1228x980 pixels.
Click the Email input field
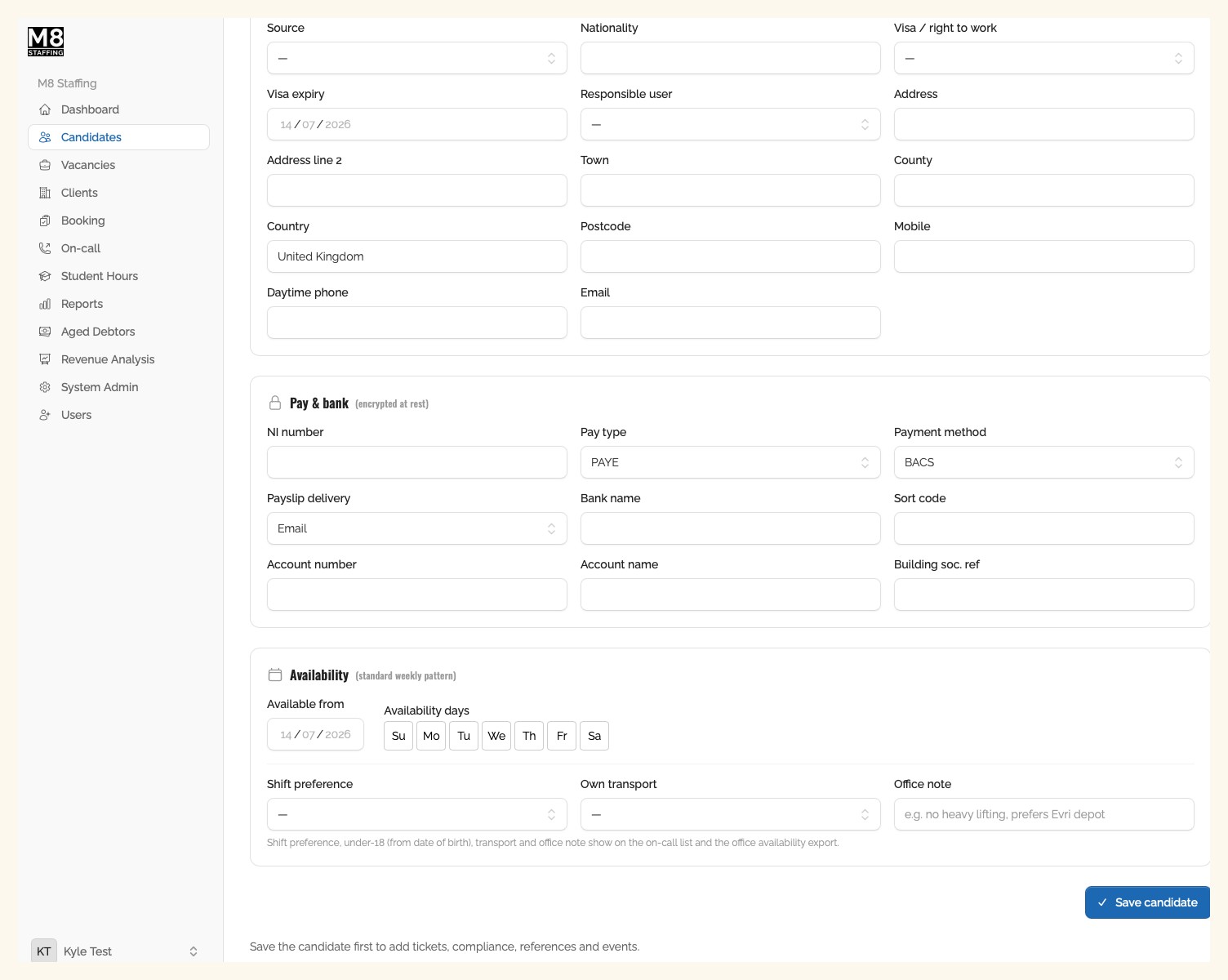(x=731, y=323)
